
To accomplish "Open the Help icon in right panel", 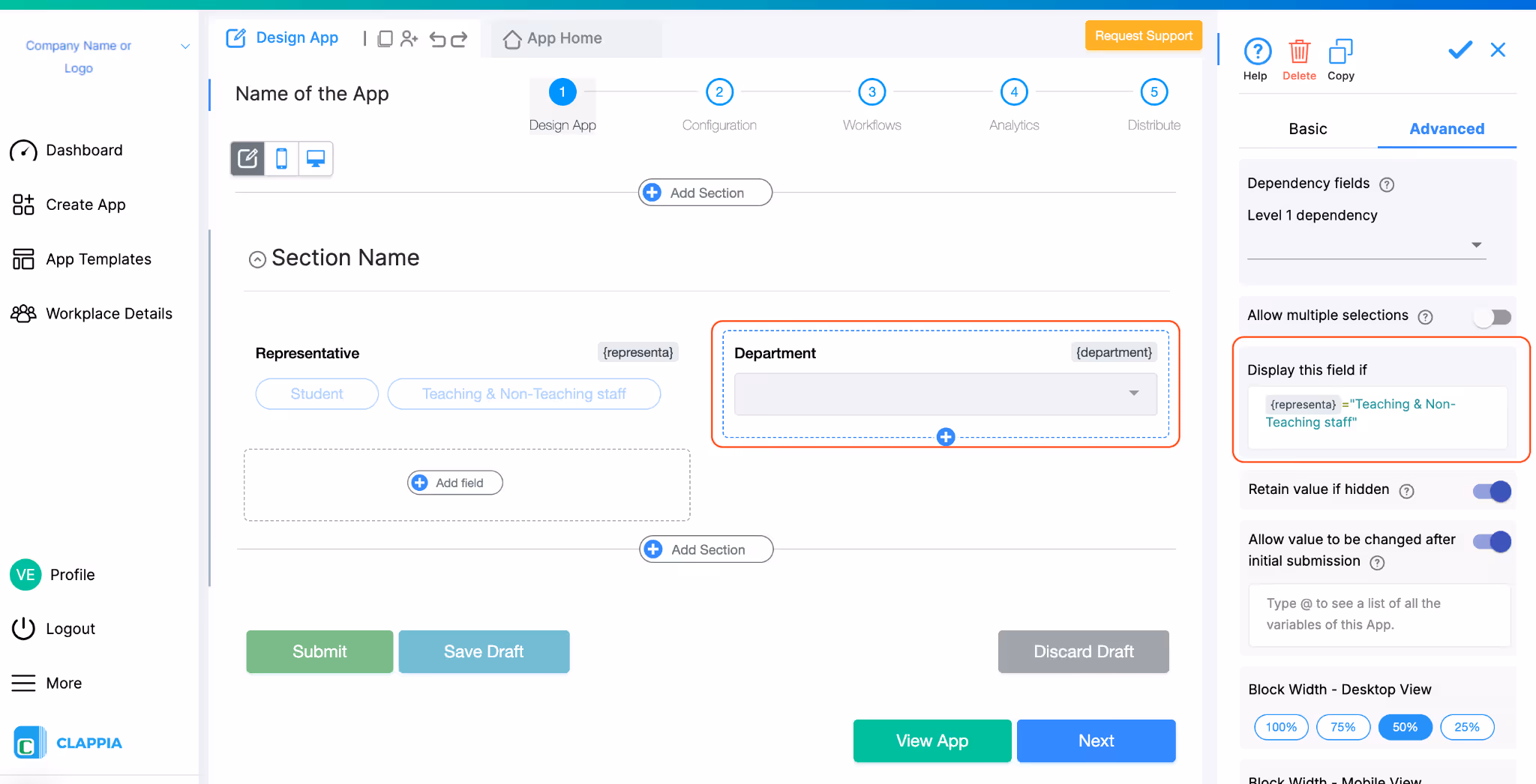I will click(x=1257, y=52).
